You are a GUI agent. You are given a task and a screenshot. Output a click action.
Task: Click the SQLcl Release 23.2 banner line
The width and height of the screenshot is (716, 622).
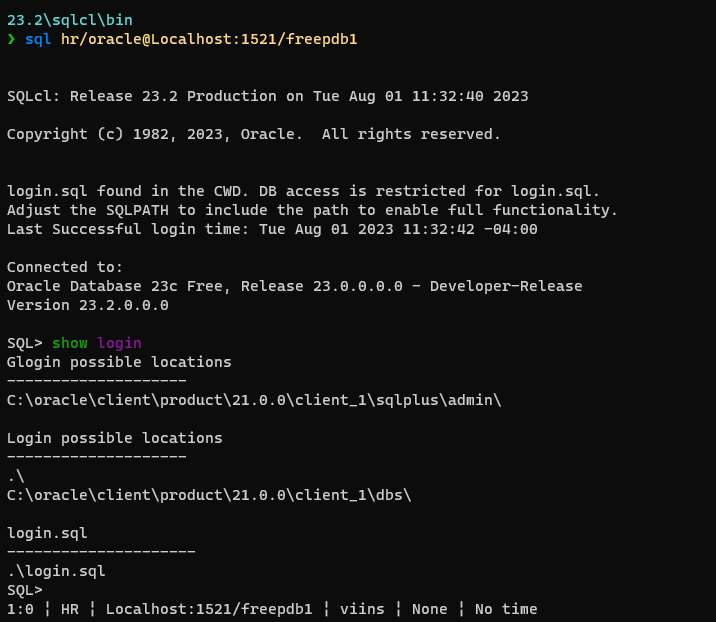(x=268, y=96)
